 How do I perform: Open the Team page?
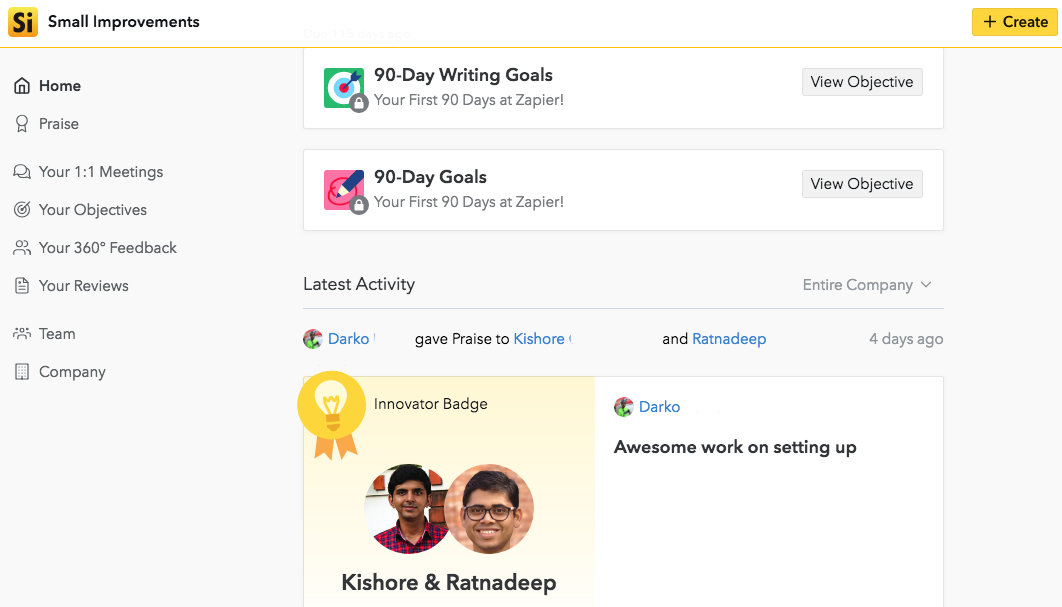point(57,333)
